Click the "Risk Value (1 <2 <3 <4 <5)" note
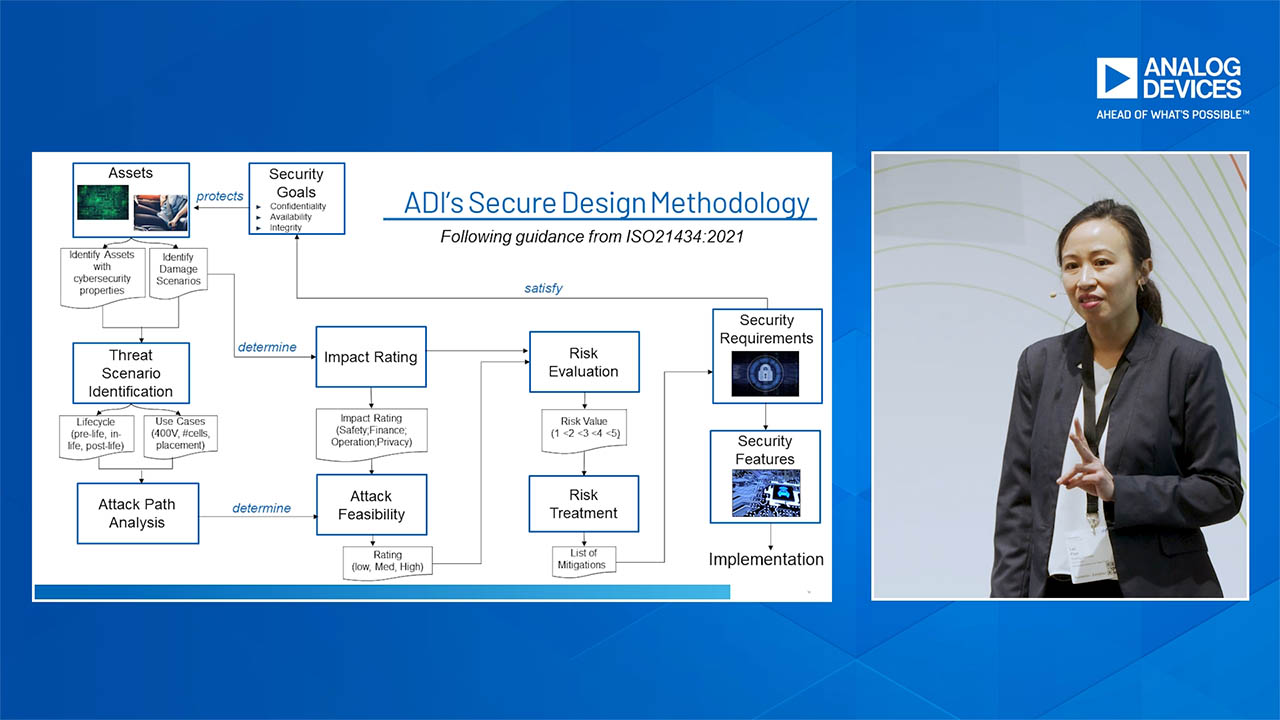The height and width of the screenshot is (720, 1280). pyautogui.click(x=583, y=431)
